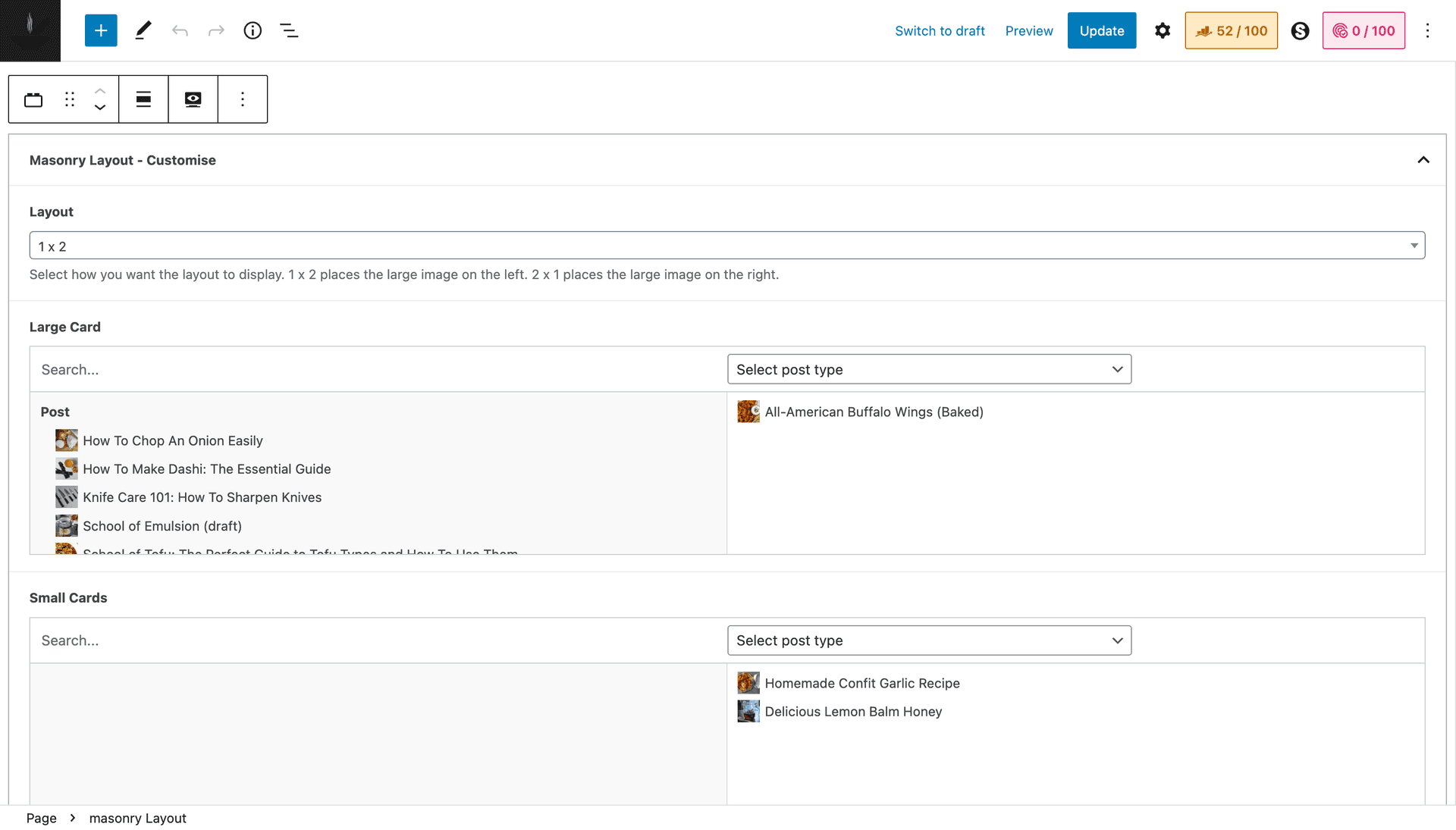1456x830 pixels.
Task: Open Large Card Select post type dropdown
Action: 929,369
